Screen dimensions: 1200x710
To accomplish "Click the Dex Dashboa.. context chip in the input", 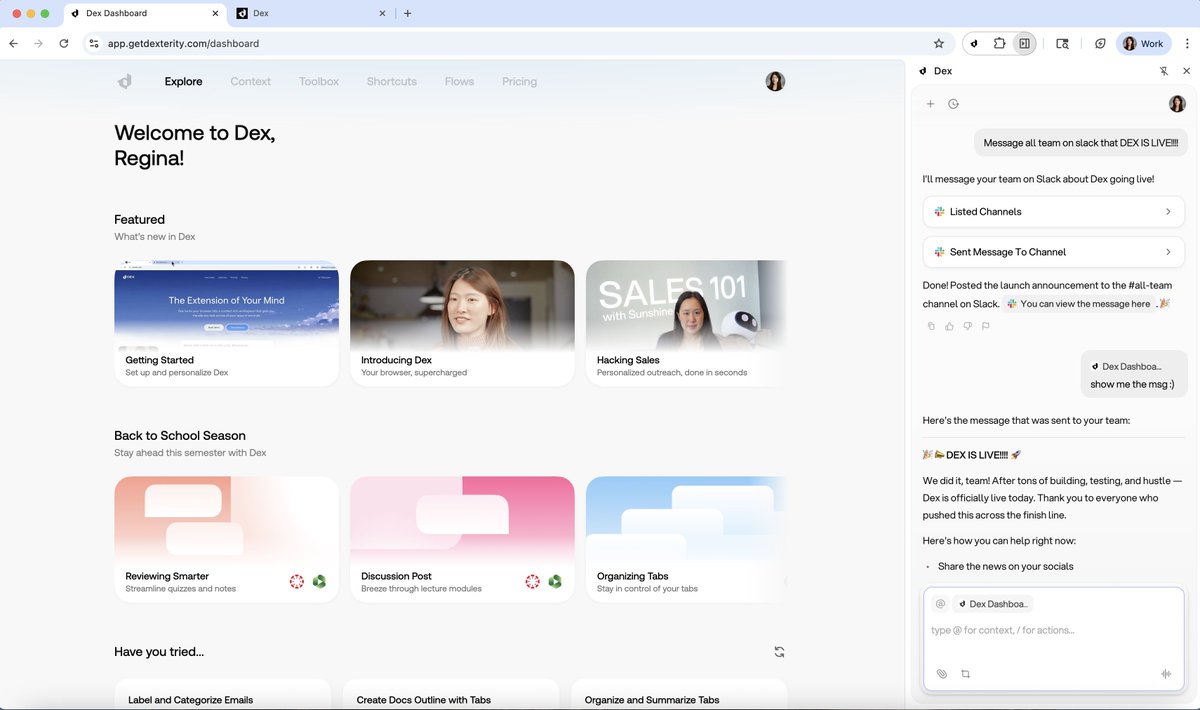I will 991,604.
